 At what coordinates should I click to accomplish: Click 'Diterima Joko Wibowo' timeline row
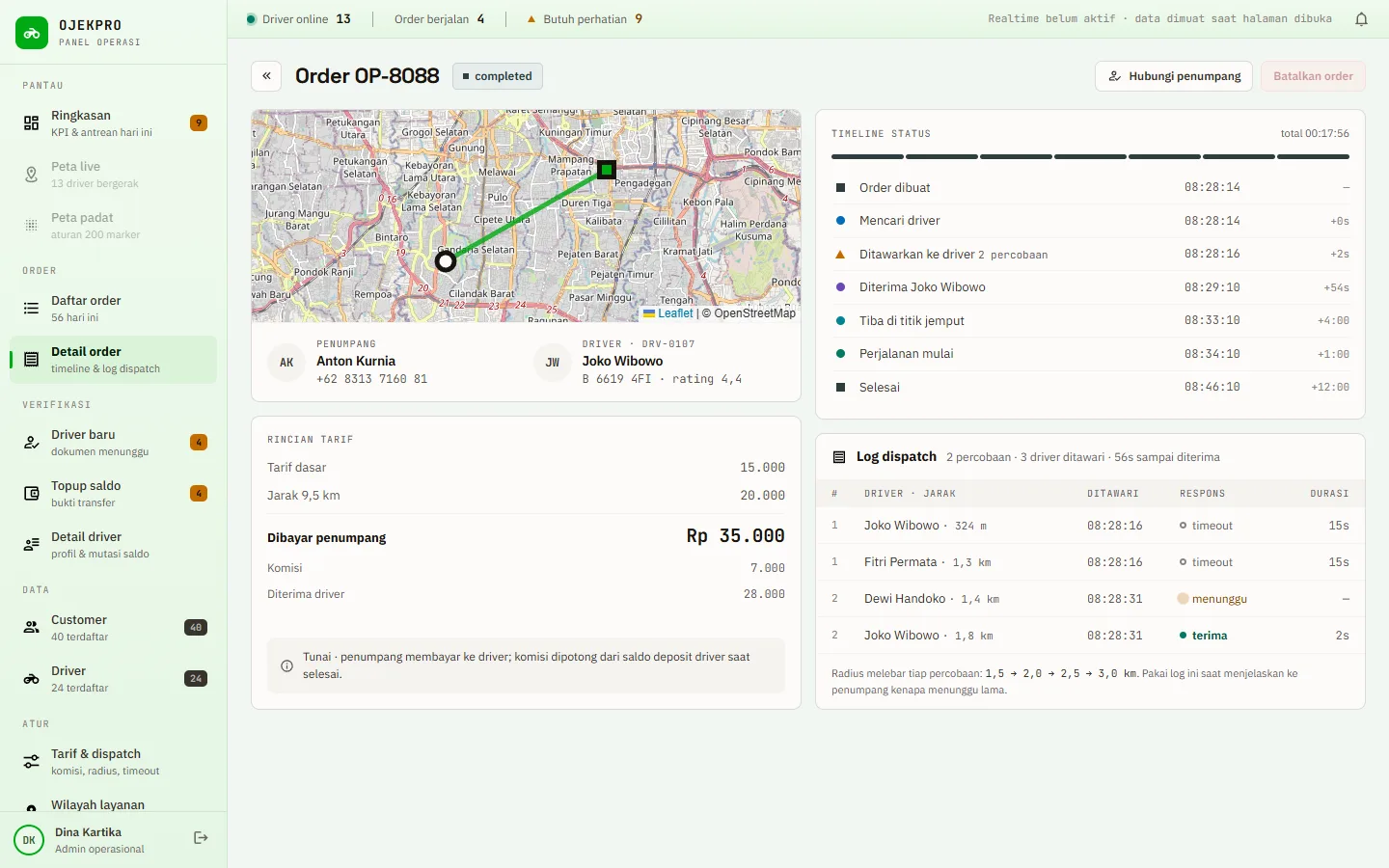[1090, 287]
